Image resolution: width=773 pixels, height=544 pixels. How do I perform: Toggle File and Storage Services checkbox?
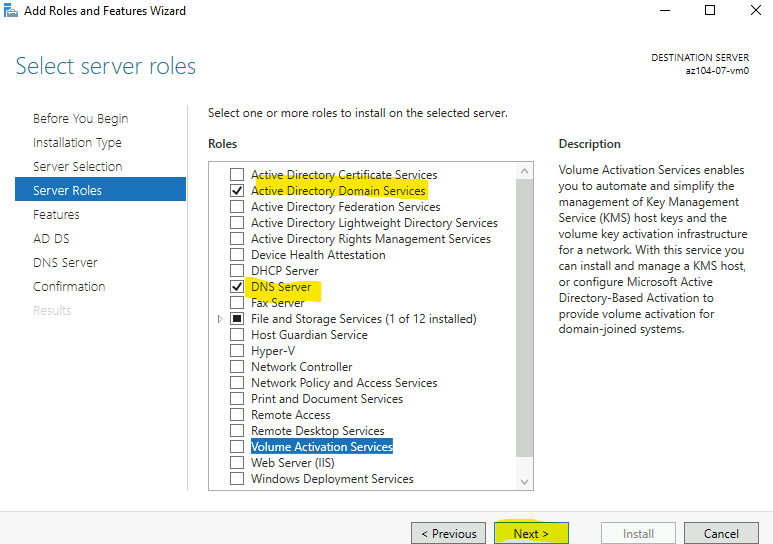237,319
